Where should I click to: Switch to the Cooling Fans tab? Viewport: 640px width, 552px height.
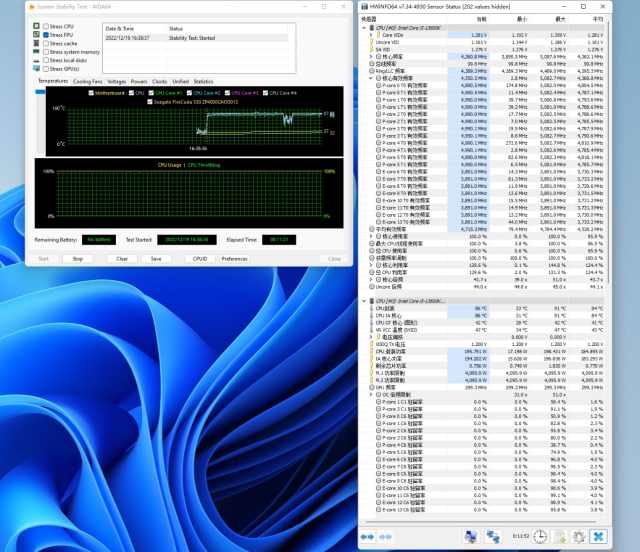pyautogui.click(x=88, y=82)
